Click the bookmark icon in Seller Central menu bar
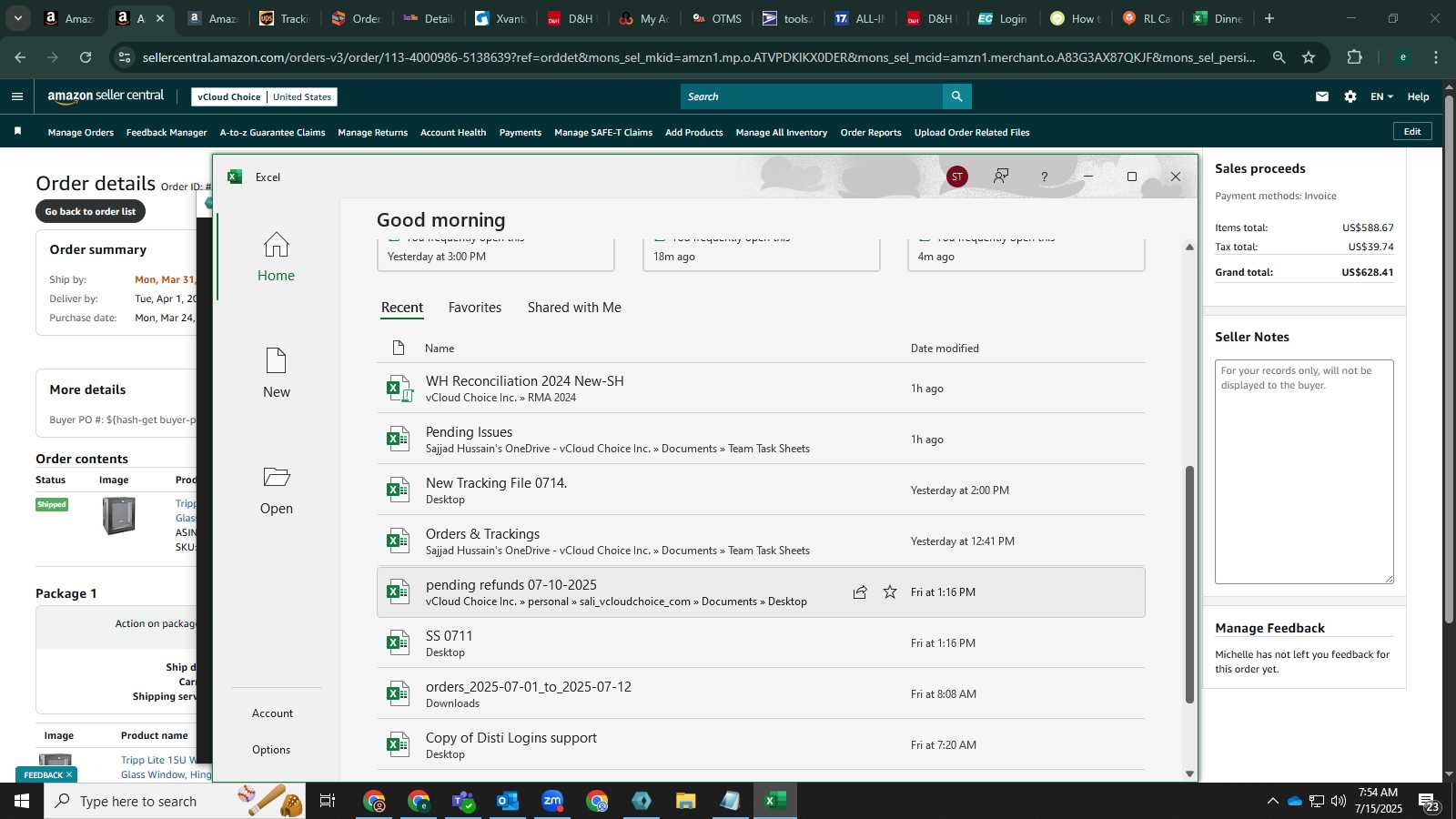This screenshot has width=1456, height=819. coord(17,132)
